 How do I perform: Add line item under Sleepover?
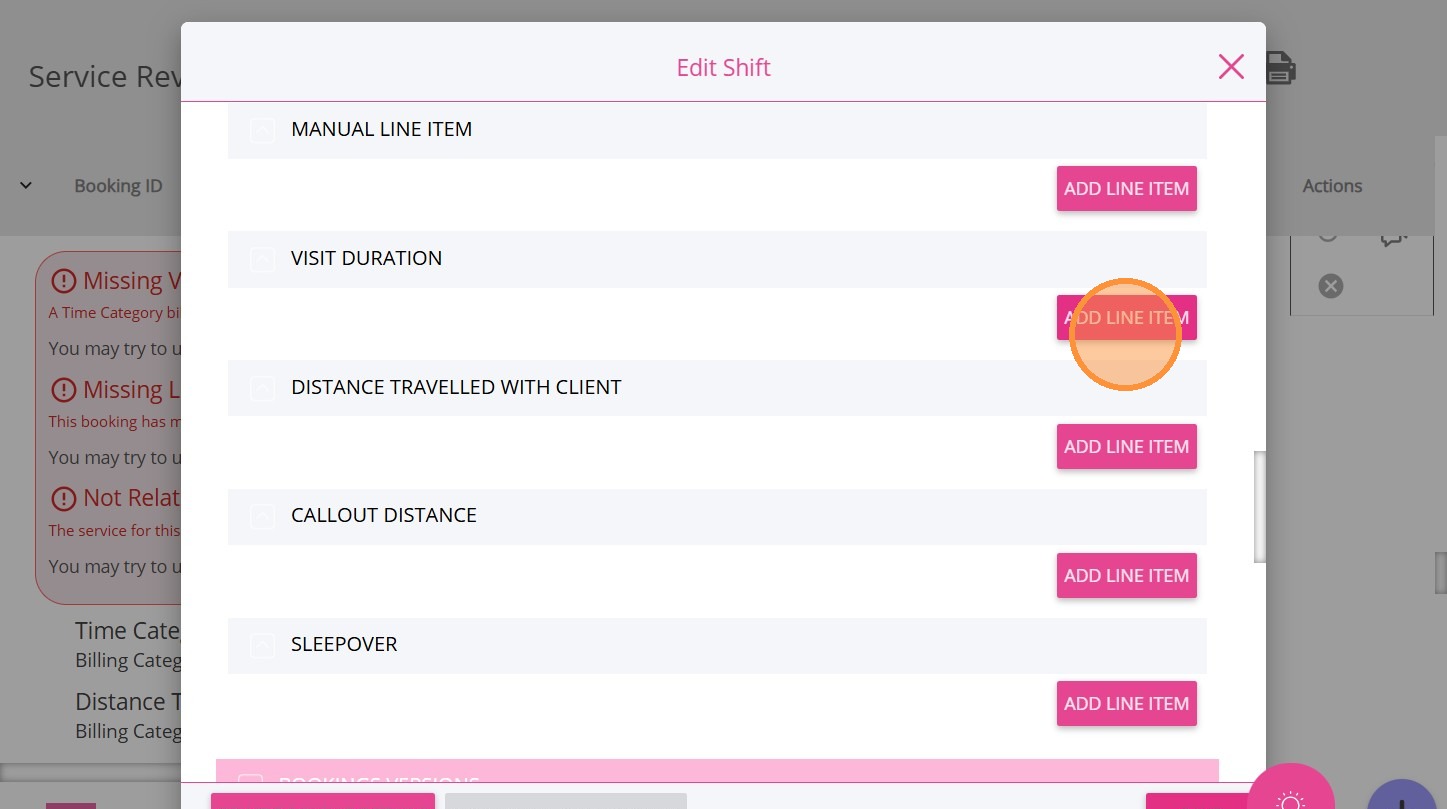pos(1126,703)
